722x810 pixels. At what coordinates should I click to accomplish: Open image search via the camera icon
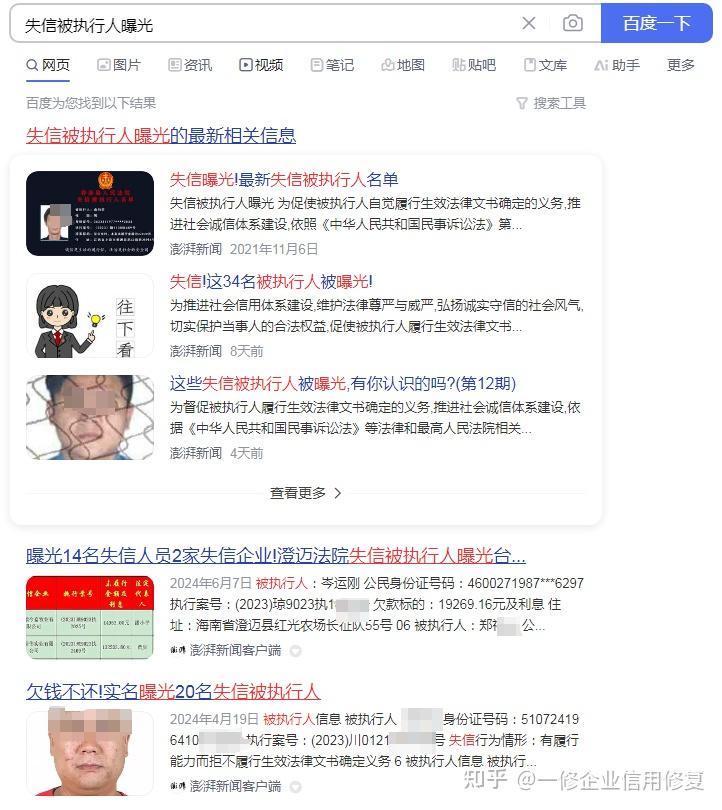572,23
